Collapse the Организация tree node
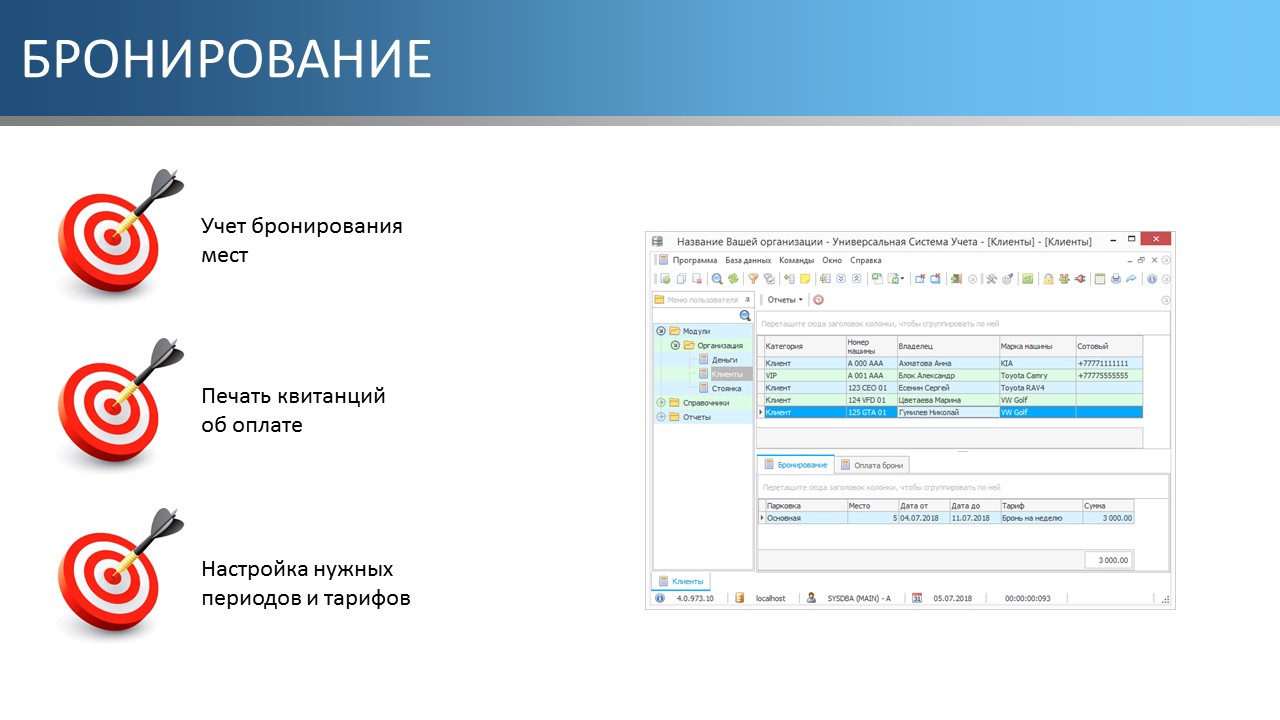The width and height of the screenshot is (1280, 720). point(675,345)
